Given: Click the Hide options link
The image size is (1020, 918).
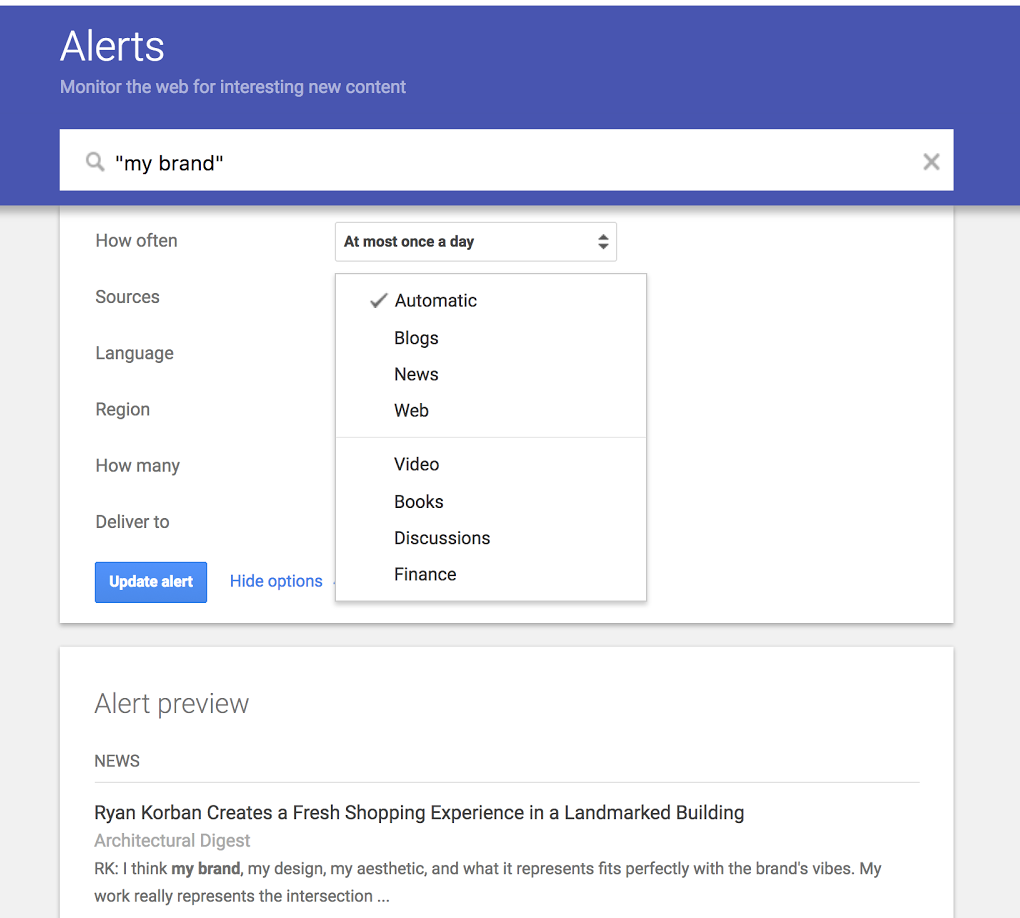Looking at the screenshot, I should [x=276, y=581].
